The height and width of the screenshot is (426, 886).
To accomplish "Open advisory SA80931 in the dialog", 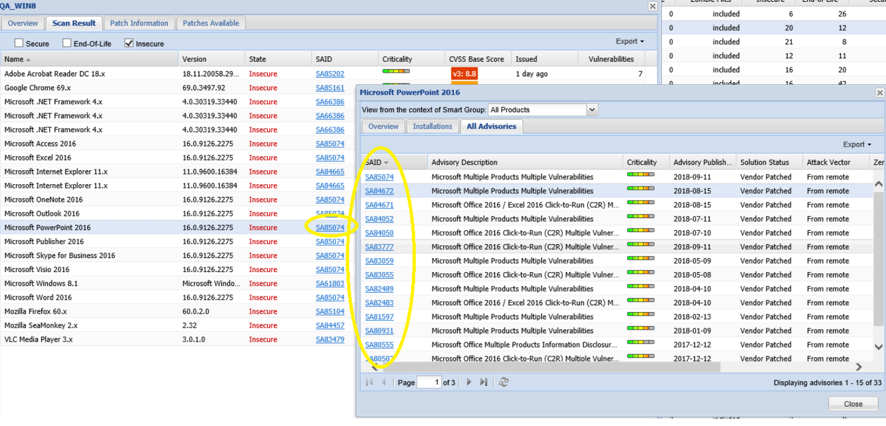I will pos(379,331).
